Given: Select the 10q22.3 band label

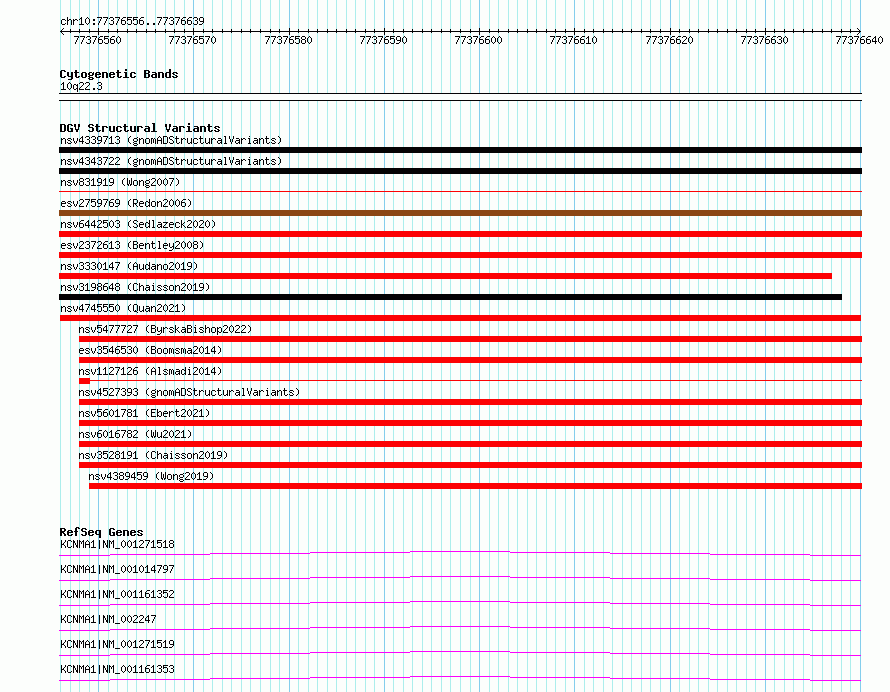Looking at the screenshot, I should tap(81, 86).
